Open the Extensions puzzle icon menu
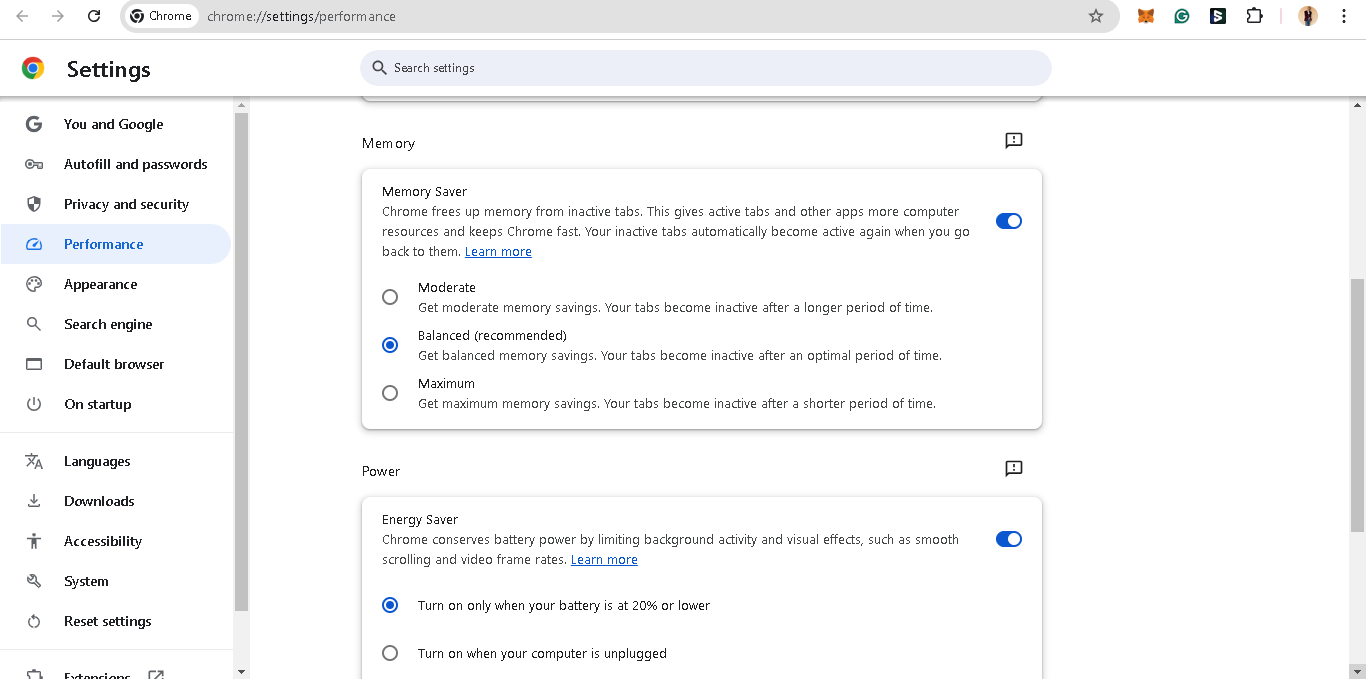This screenshot has width=1366, height=679. click(x=1254, y=16)
